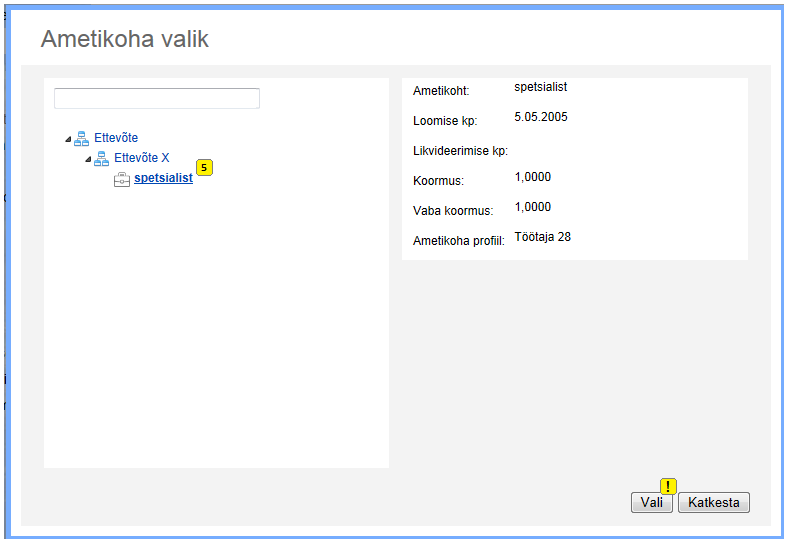Image resolution: width=786 pixels, height=543 pixels.
Task: Collapse the Ettevõte X tree node
Action: [x=88, y=159]
